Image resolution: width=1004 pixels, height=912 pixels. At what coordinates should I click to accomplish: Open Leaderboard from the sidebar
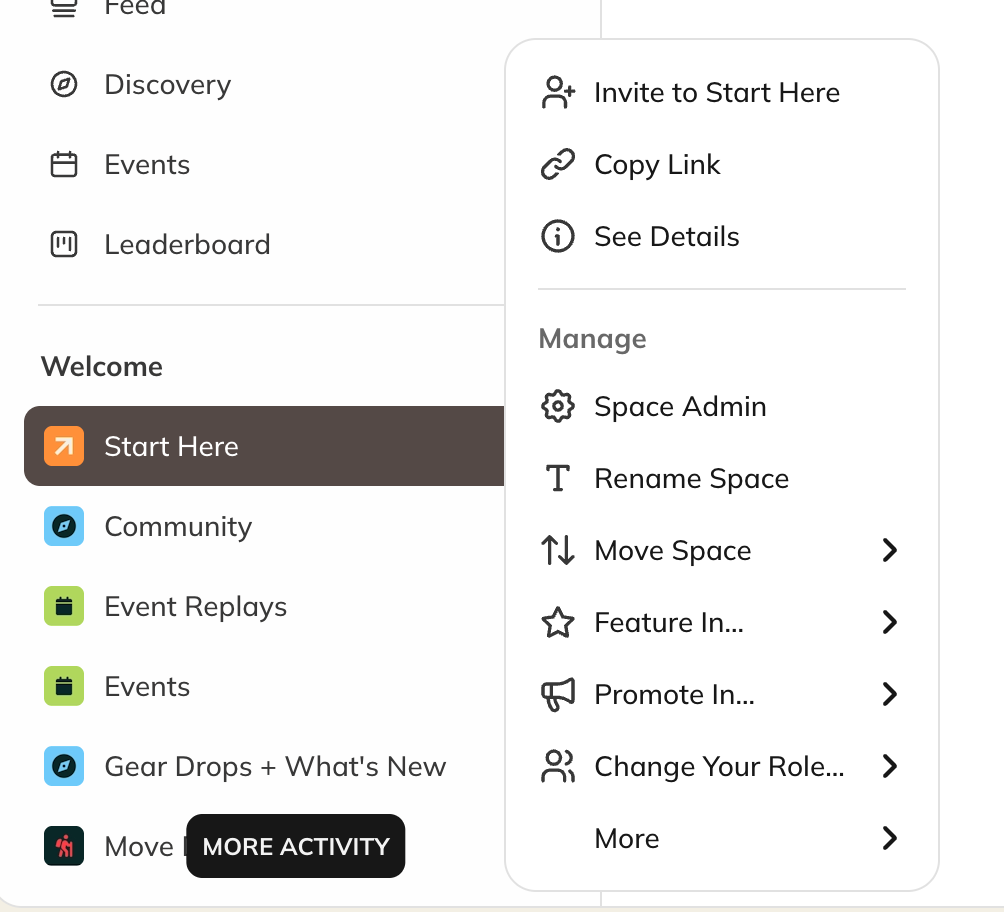coord(264,244)
